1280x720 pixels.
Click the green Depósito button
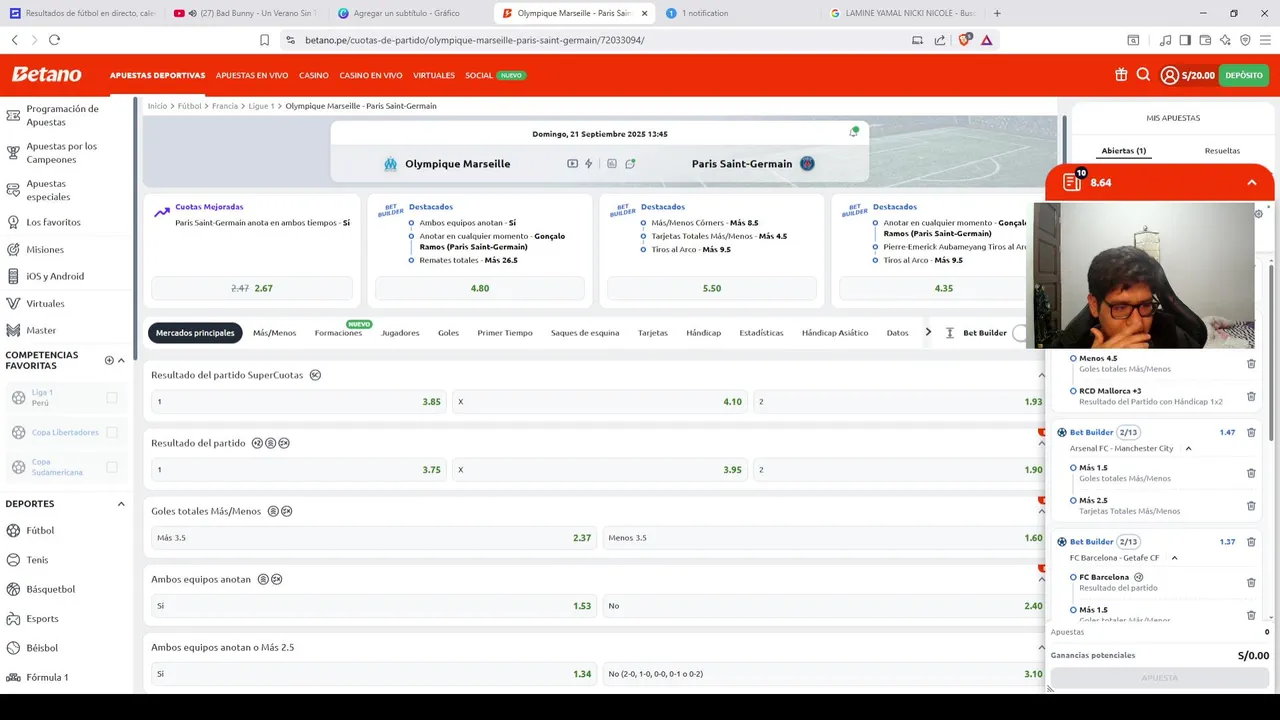tap(1244, 75)
